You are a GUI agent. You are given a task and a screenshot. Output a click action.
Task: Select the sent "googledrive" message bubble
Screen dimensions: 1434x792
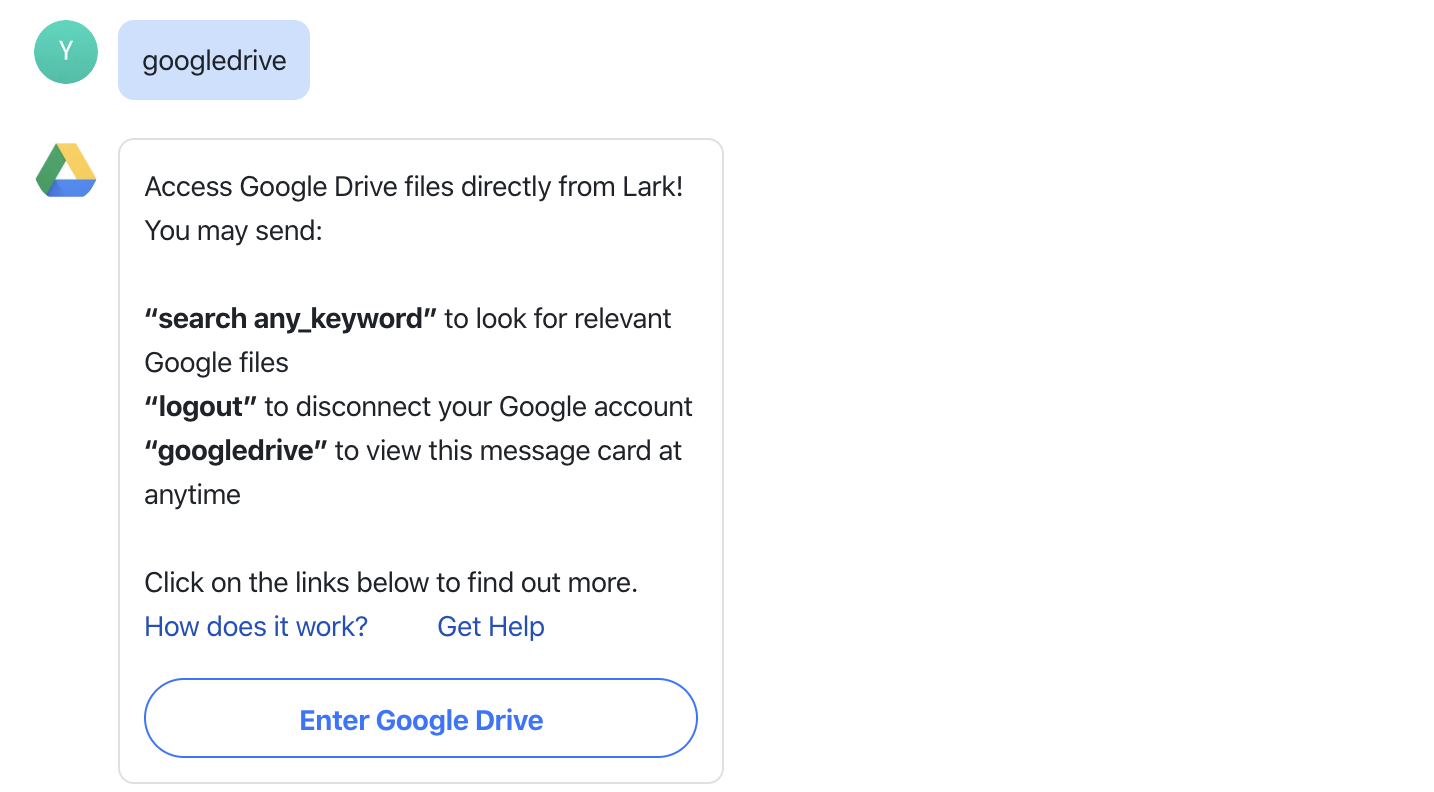click(214, 60)
